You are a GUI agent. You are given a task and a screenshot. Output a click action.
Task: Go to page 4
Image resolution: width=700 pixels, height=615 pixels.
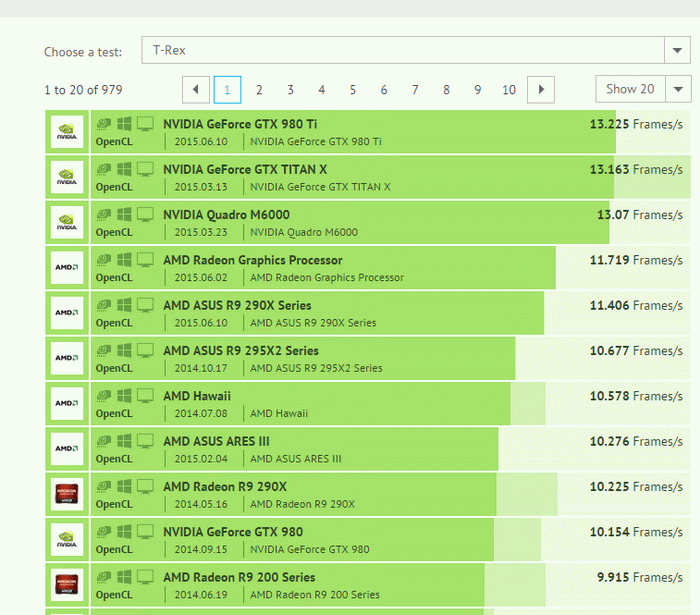tap(321, 90)
